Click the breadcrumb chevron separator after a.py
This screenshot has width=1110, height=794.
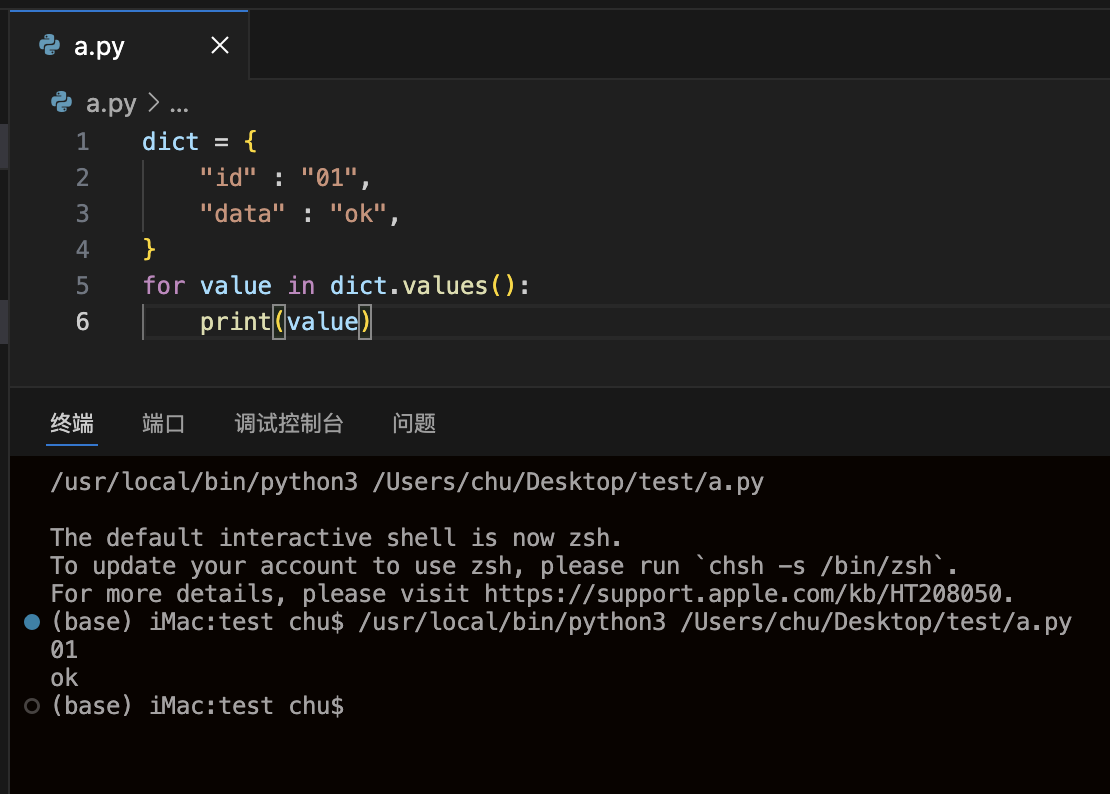[154, 103]
